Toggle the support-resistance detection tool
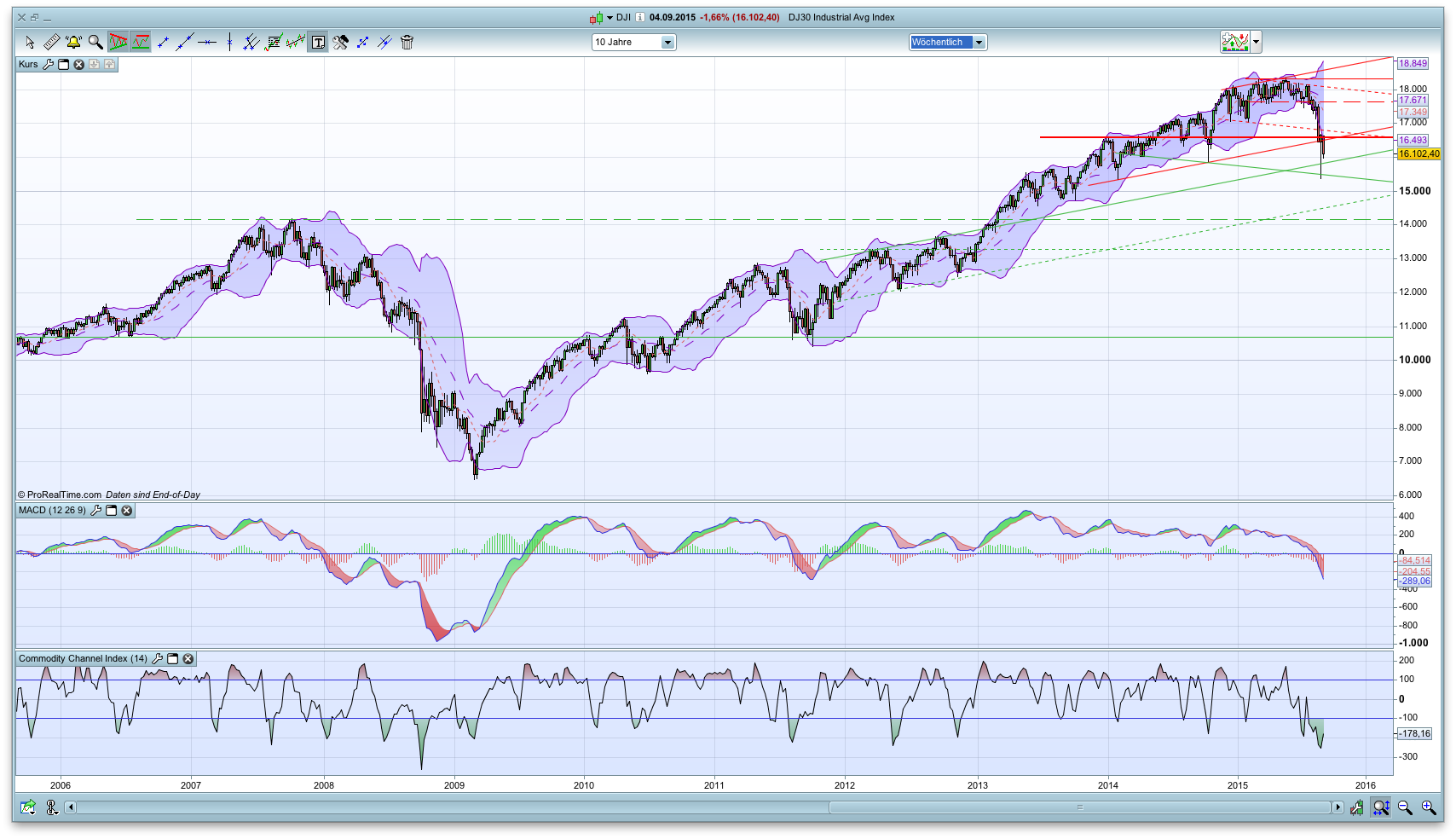Viewport: 1456px width, 839px height. point(140,42)
